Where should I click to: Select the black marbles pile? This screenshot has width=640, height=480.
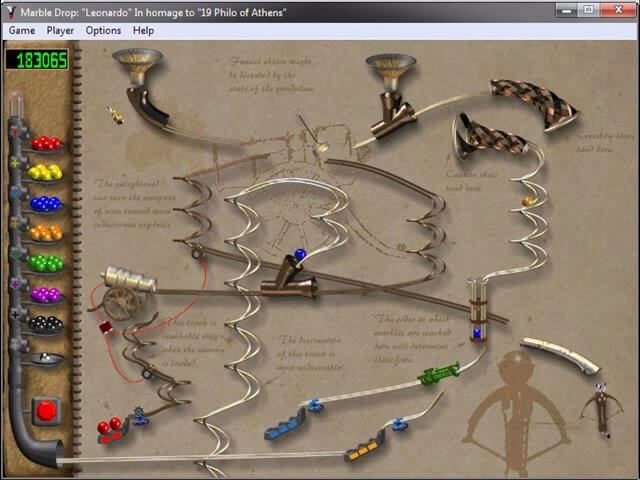point(46,324)
